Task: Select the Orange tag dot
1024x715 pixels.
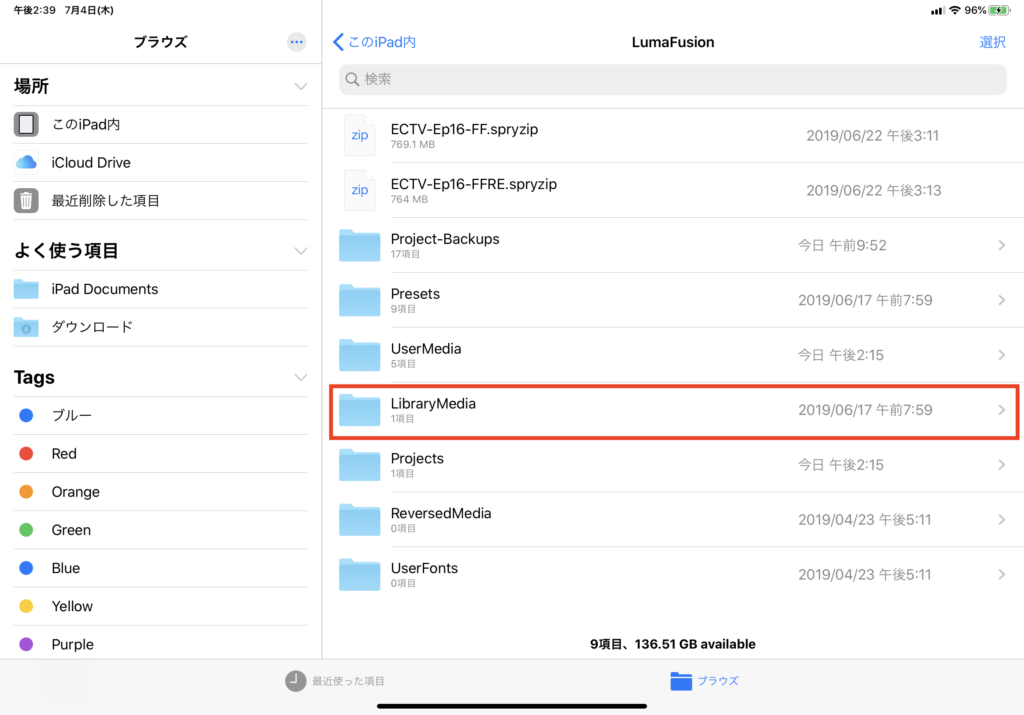Action: (26, 492)
